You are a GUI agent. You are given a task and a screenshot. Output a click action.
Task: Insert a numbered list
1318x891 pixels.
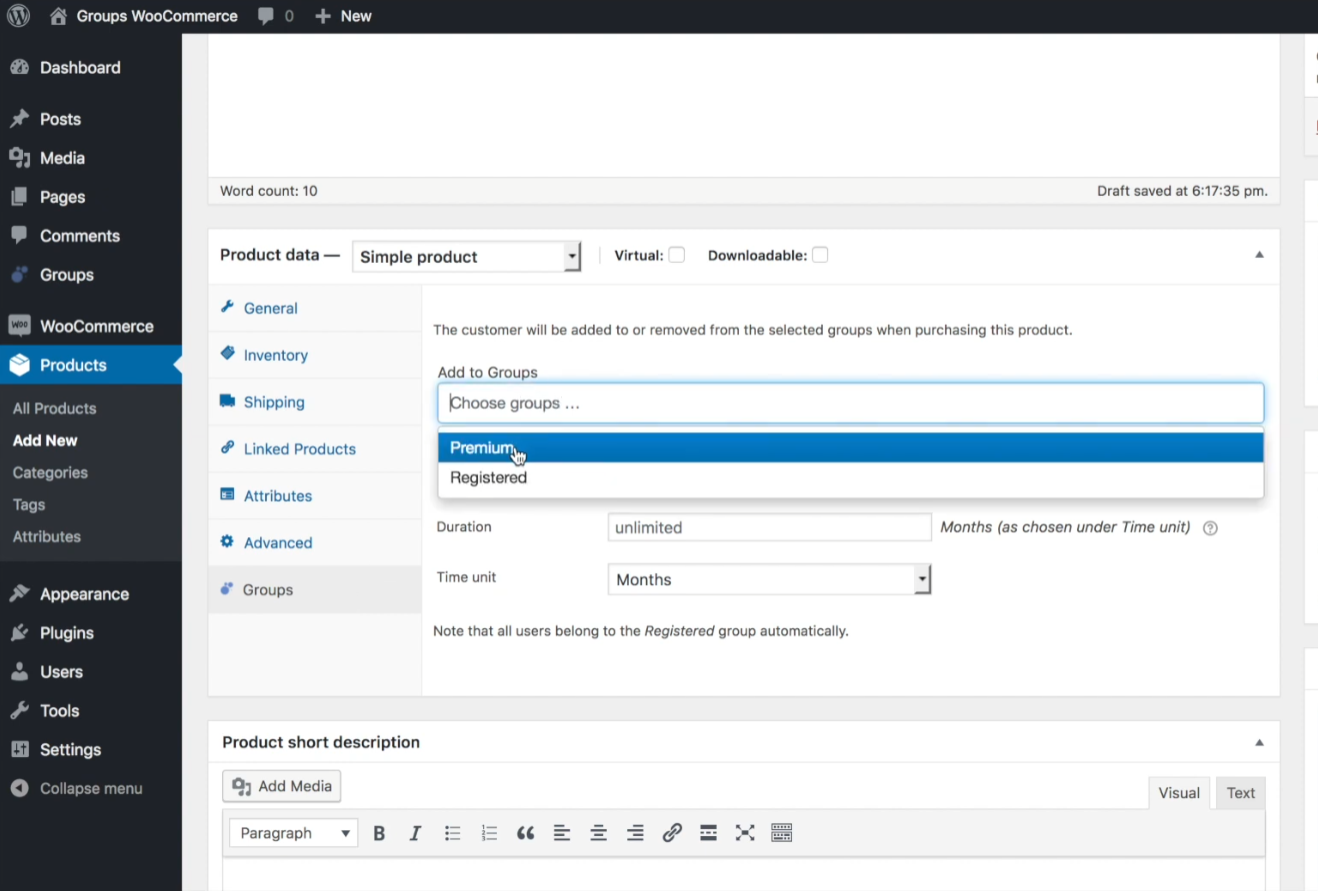tap(489, 833)
